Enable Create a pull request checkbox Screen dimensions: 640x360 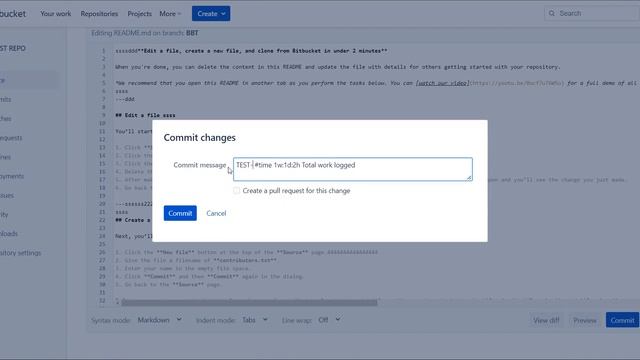[x=236, y=191]
